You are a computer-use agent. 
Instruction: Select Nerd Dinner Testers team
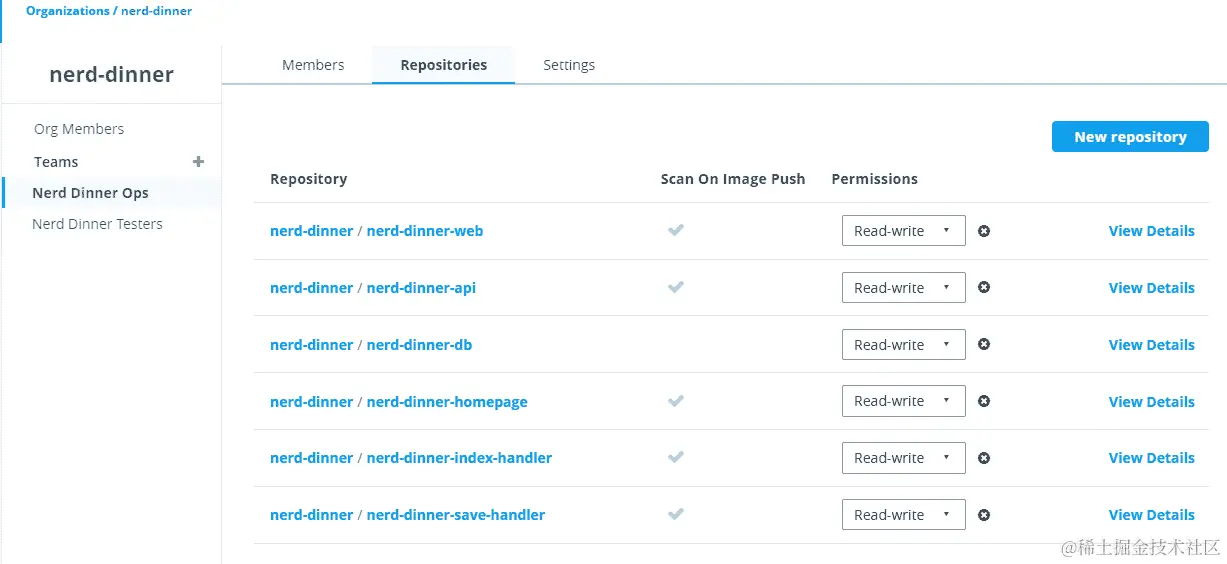point(97,224)
